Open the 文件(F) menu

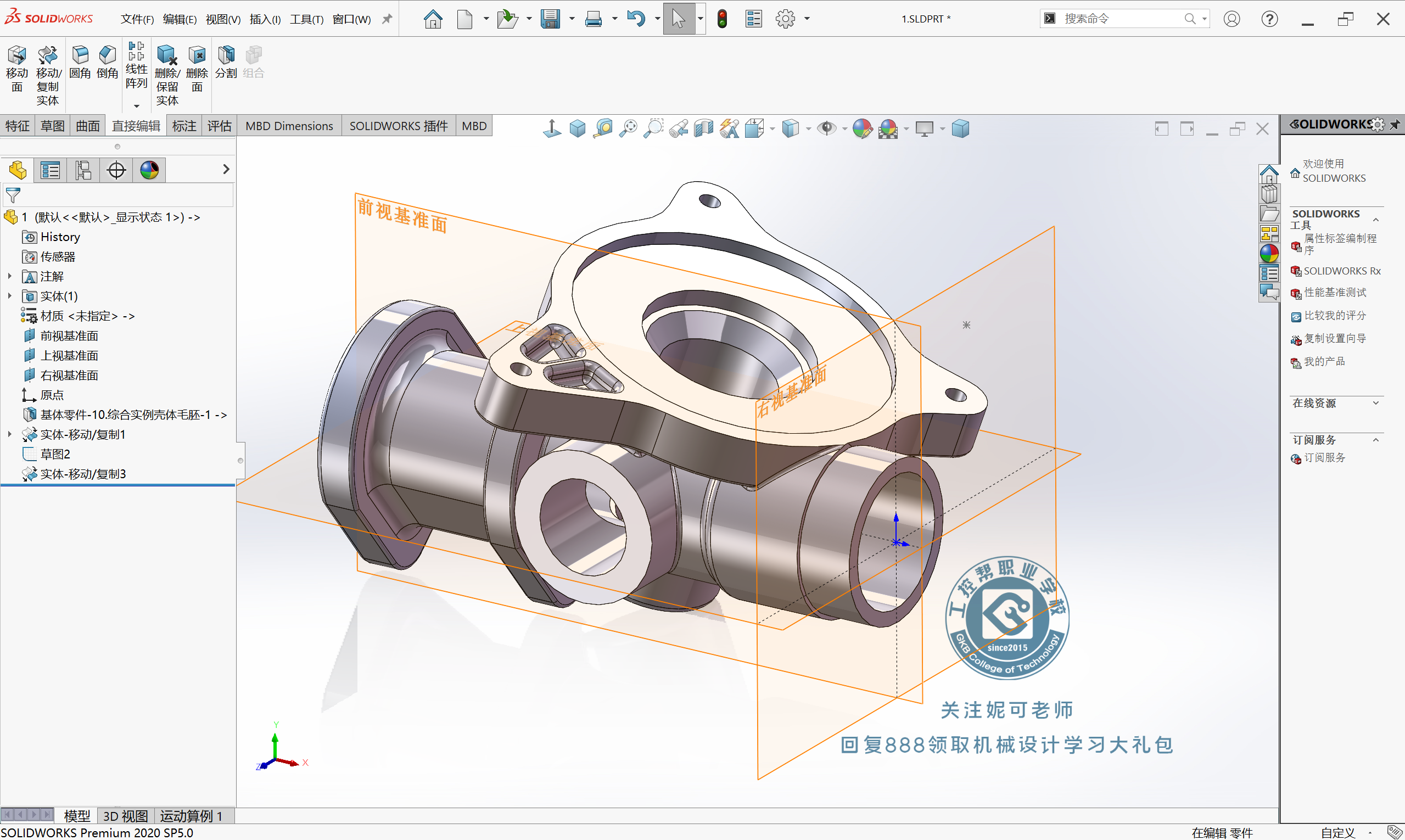point(137,19)
